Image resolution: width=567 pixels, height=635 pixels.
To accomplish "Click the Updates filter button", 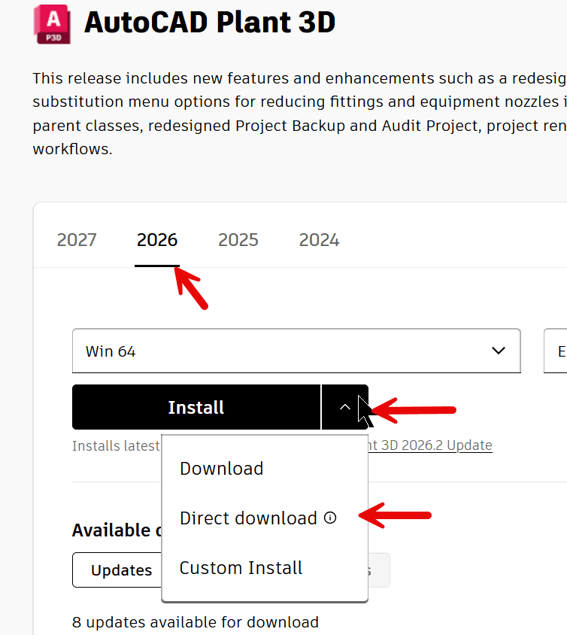I will pos(117,570).
